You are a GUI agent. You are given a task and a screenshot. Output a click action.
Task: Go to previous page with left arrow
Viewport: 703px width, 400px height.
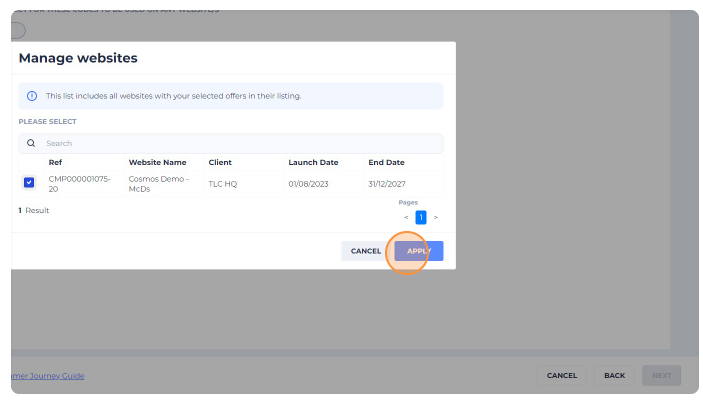pyautogui.click(x=406, y=217)
